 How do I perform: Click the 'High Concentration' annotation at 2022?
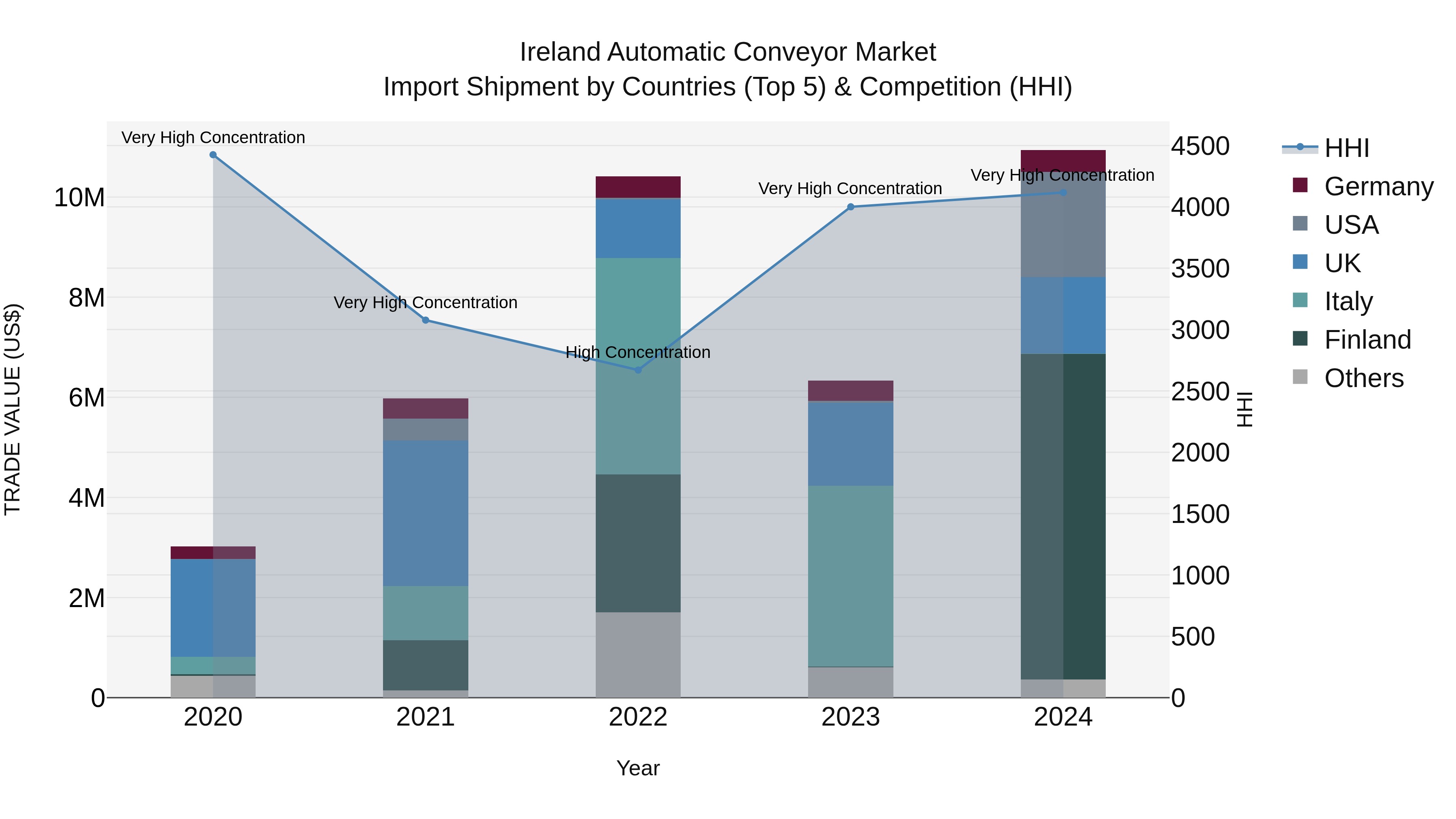[x=638, y=352]
